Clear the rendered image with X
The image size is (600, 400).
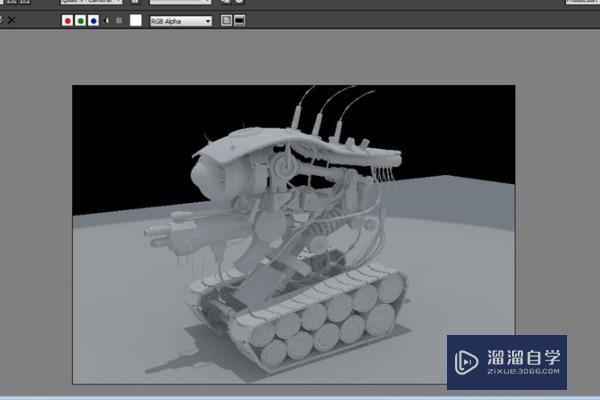(11, 20)
